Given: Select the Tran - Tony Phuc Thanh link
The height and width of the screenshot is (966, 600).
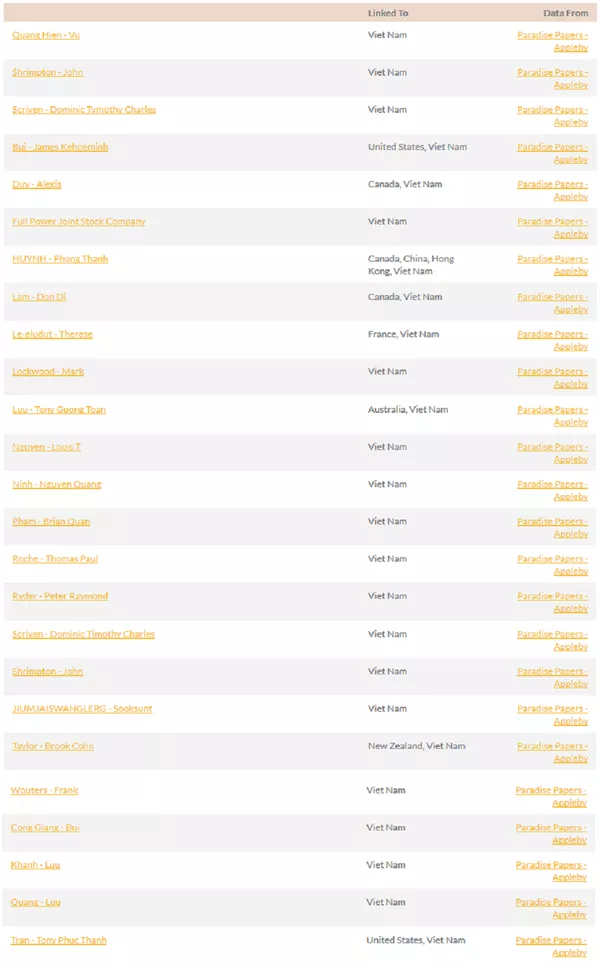Looking at the screenshot, I should click(x=58, y=940).
